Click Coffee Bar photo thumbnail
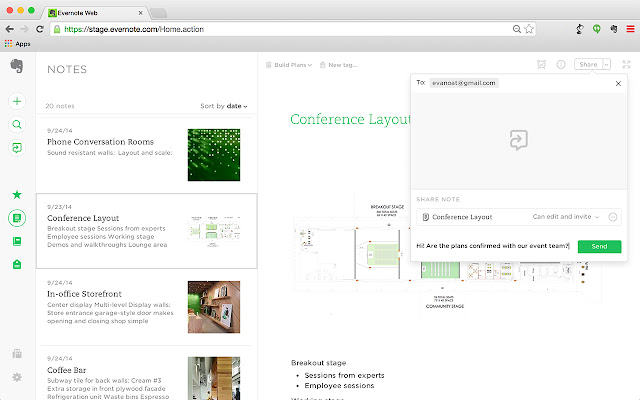The width and height of the screenshot is (640, 400). coord(214,378)
